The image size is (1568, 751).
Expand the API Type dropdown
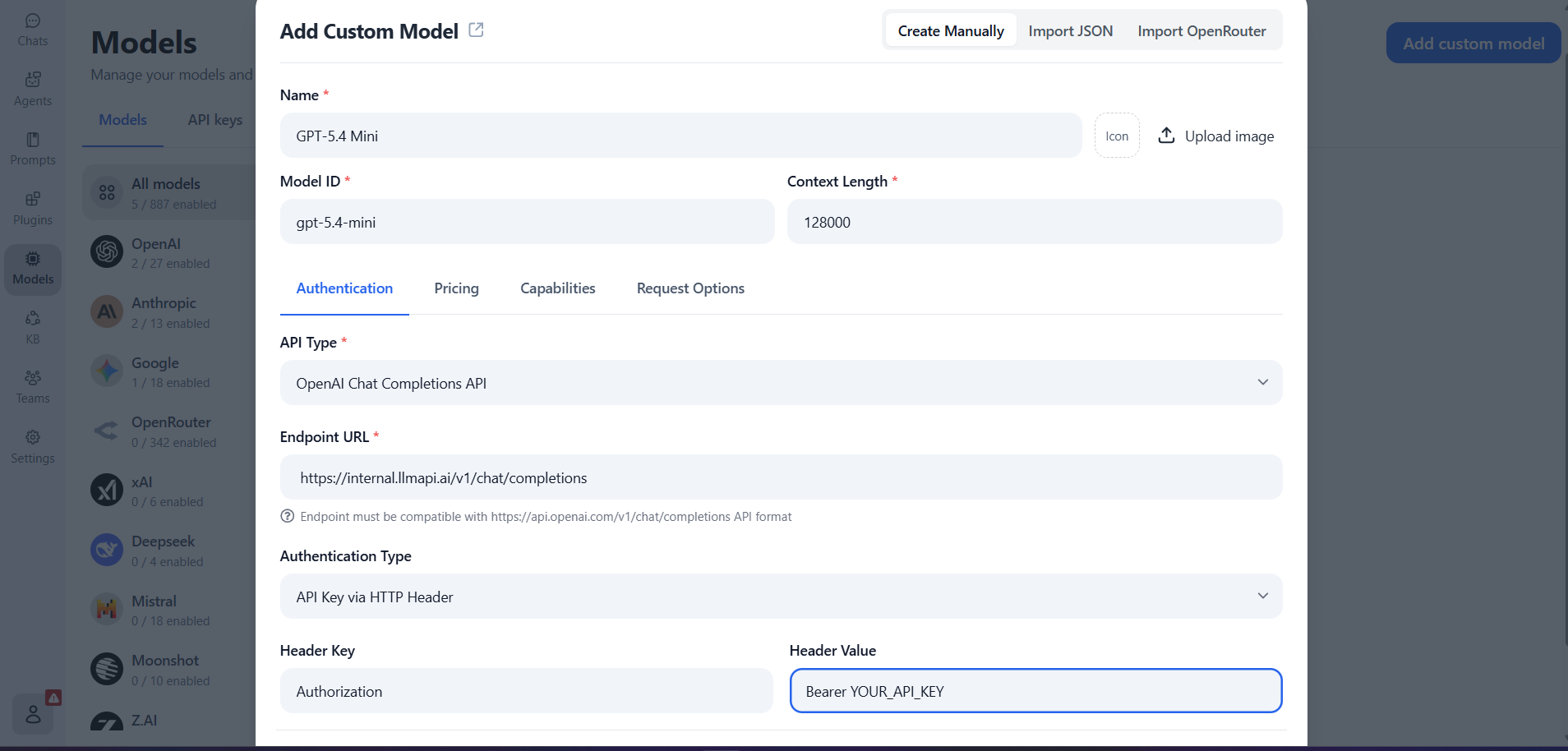781,383
